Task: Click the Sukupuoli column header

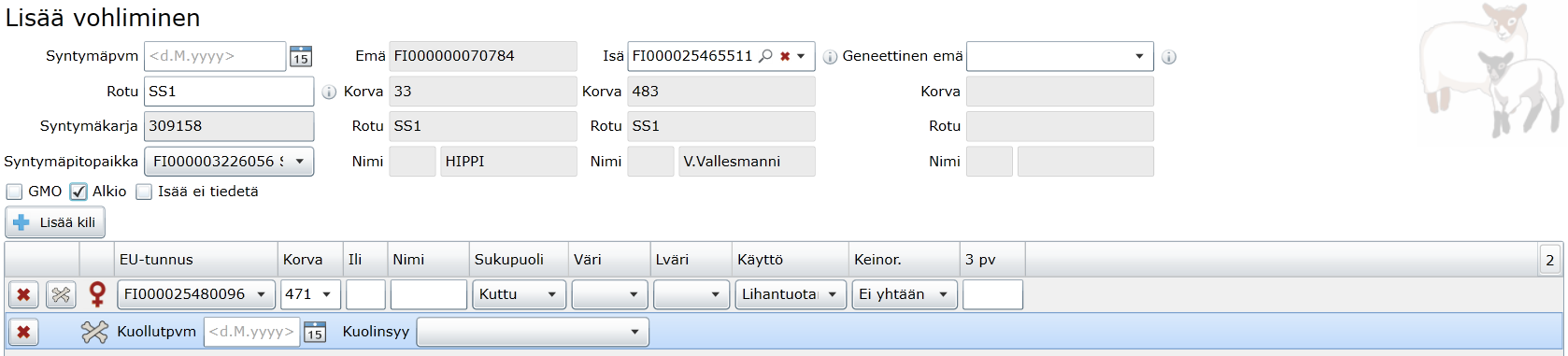Action: pyautogui.click(x=519, y=260)
